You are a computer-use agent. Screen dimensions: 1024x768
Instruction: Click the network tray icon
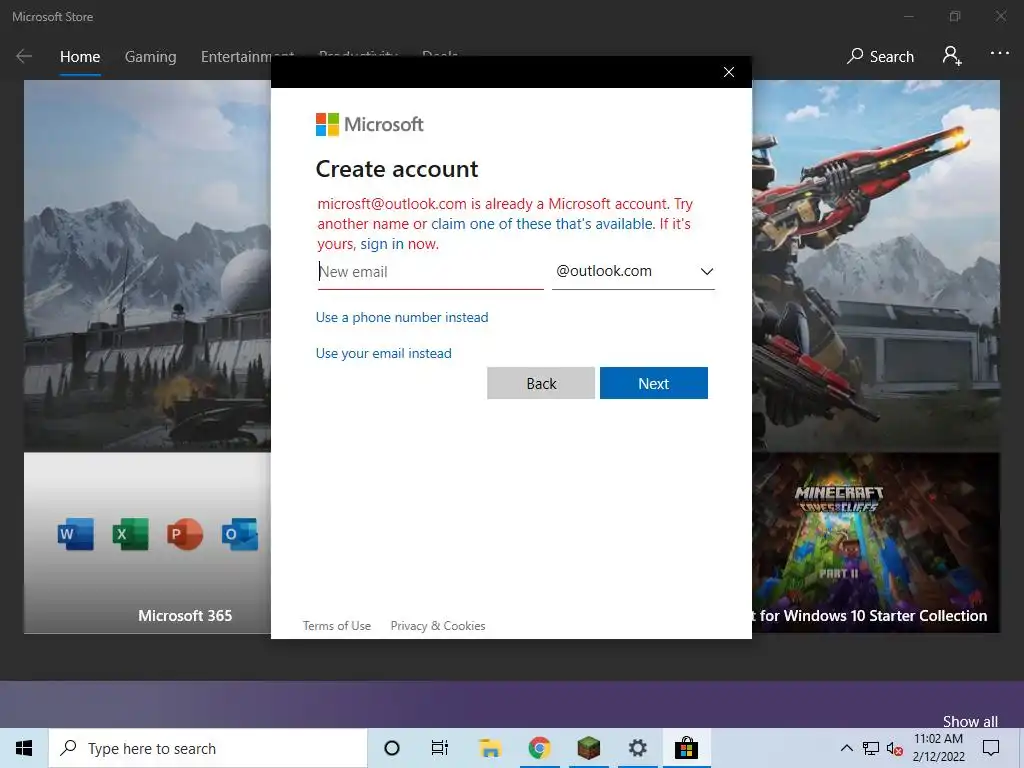(871, 748)
